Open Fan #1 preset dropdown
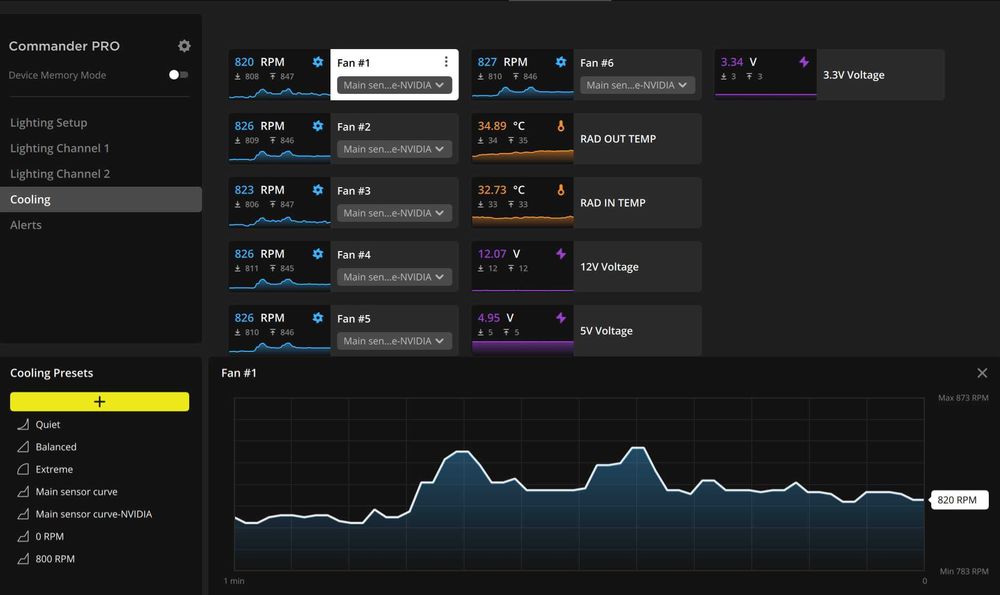1000x595 pixels. 394,85
